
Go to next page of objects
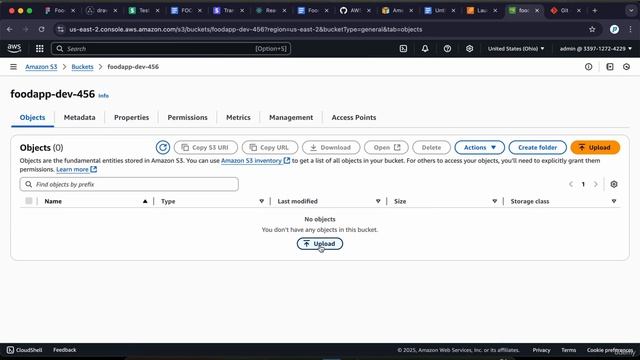click(x=596, y=184)
